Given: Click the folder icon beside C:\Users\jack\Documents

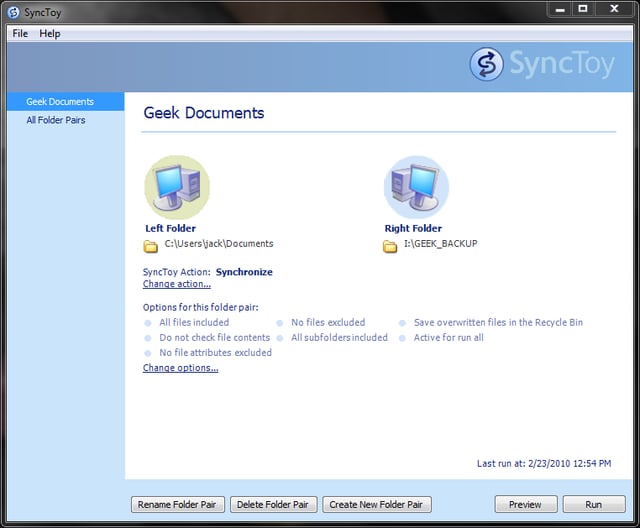Looking at the screenshot, I should click(151, 246).
